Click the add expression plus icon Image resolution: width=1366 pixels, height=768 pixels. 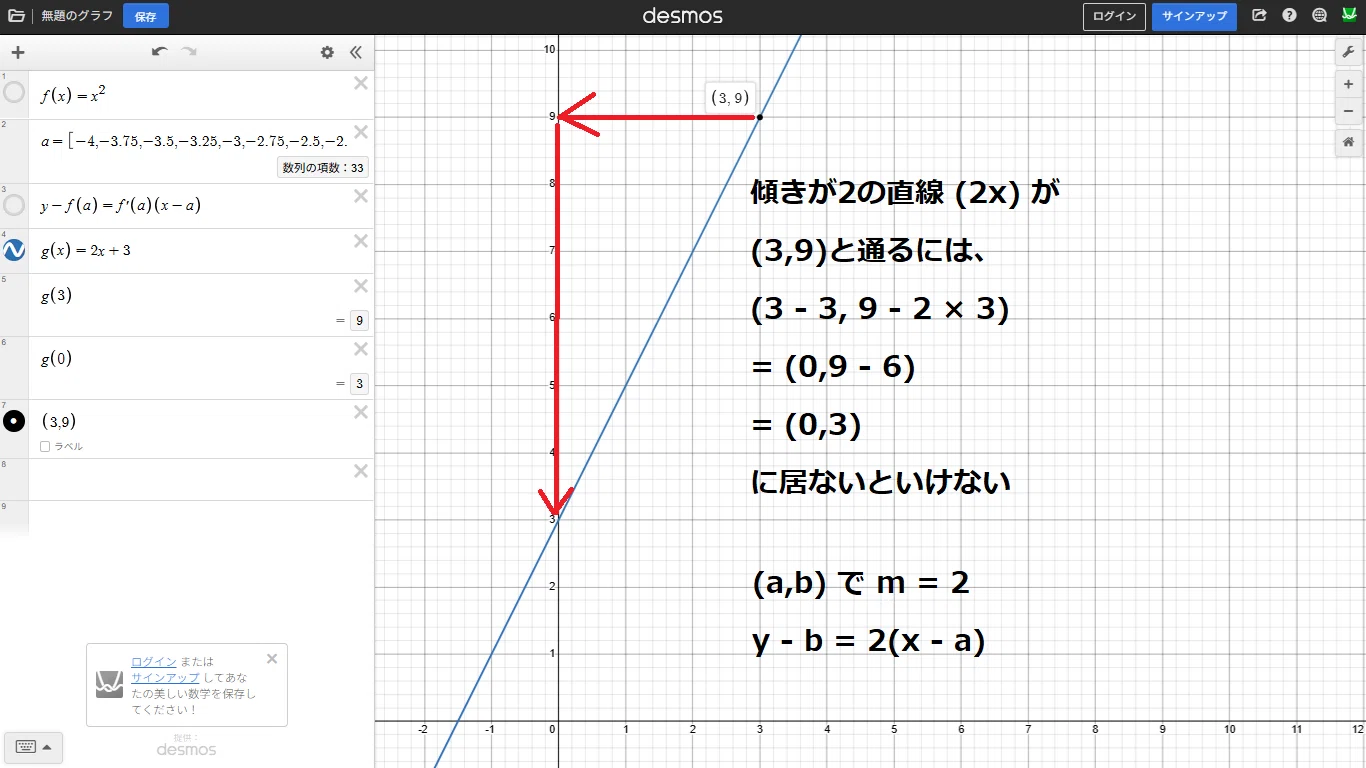click(x=17, y=53)
